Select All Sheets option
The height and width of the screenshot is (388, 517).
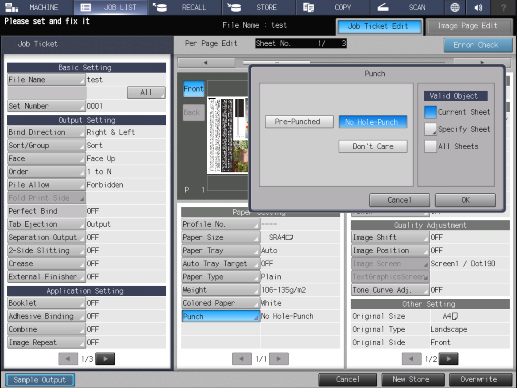tap(430, 146)
